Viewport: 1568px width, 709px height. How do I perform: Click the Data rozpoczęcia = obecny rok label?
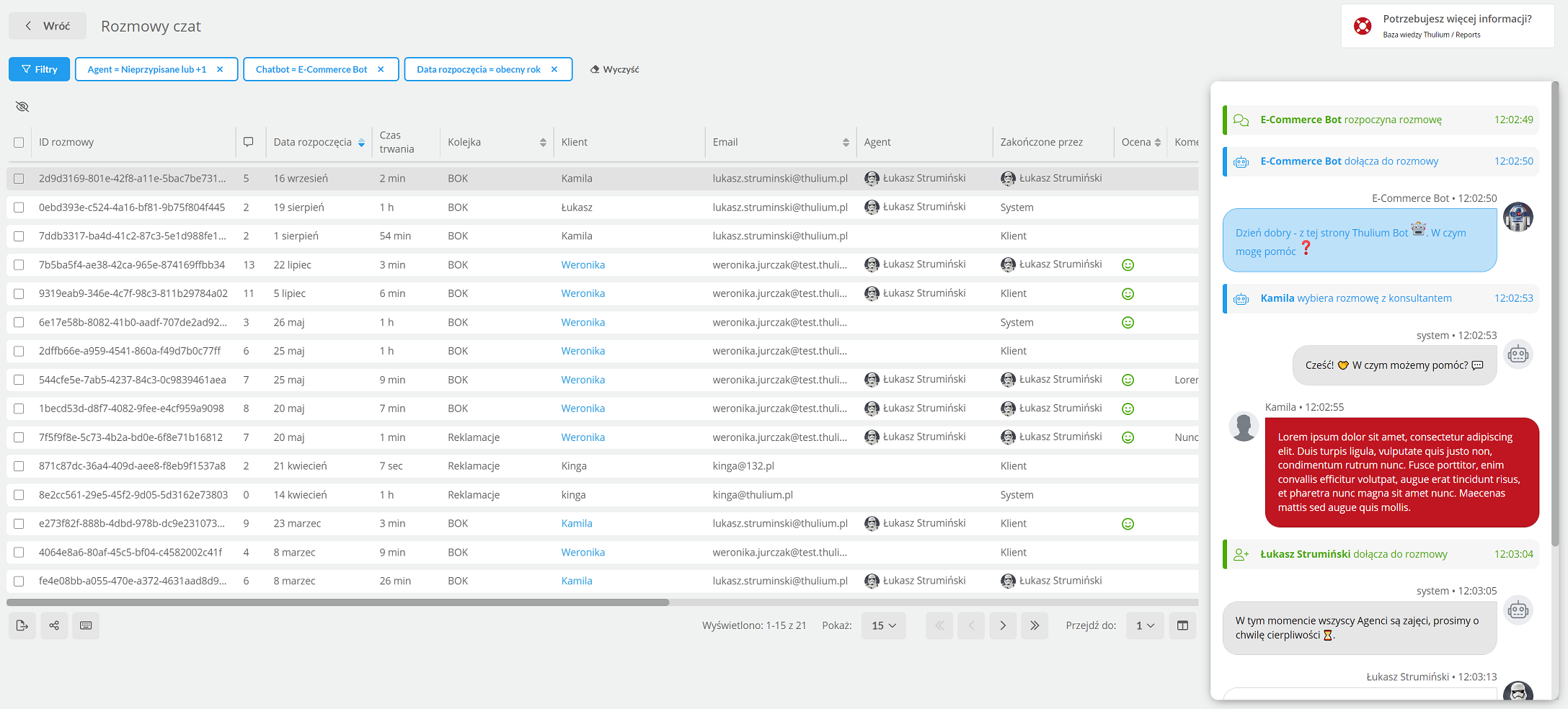[479, 69]
